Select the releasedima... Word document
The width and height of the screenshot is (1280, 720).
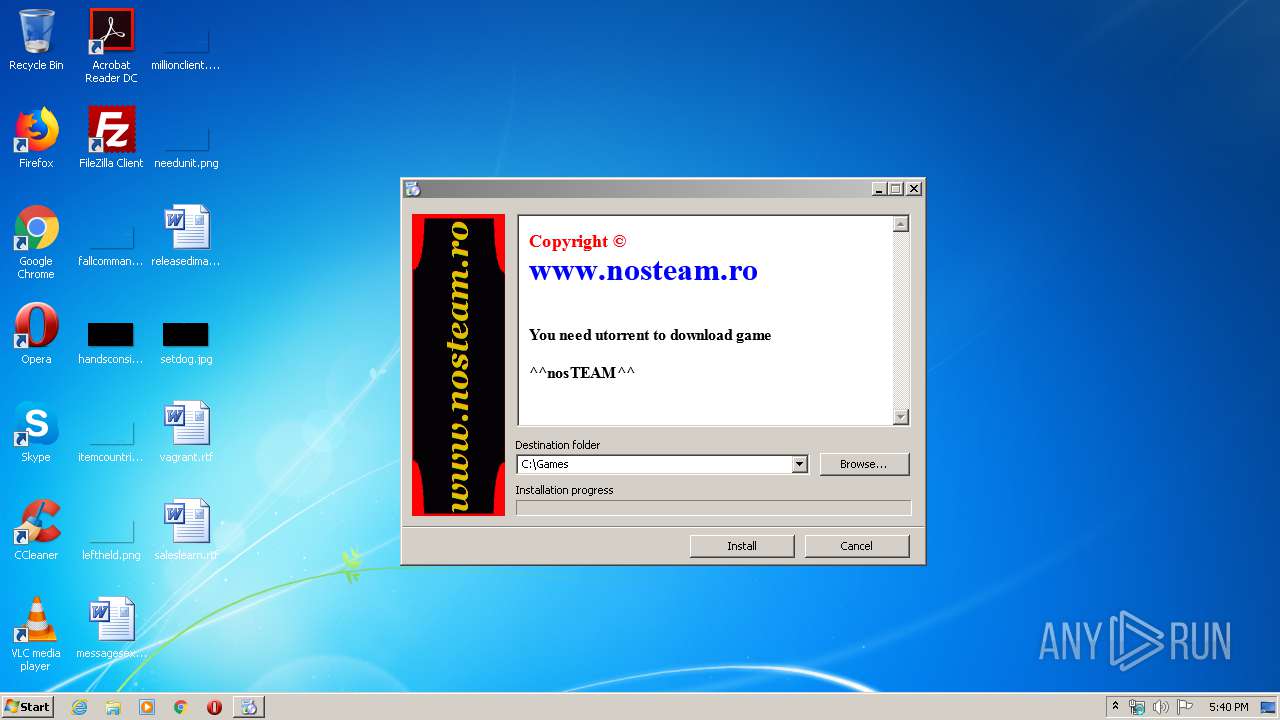[x=186, y=236]
